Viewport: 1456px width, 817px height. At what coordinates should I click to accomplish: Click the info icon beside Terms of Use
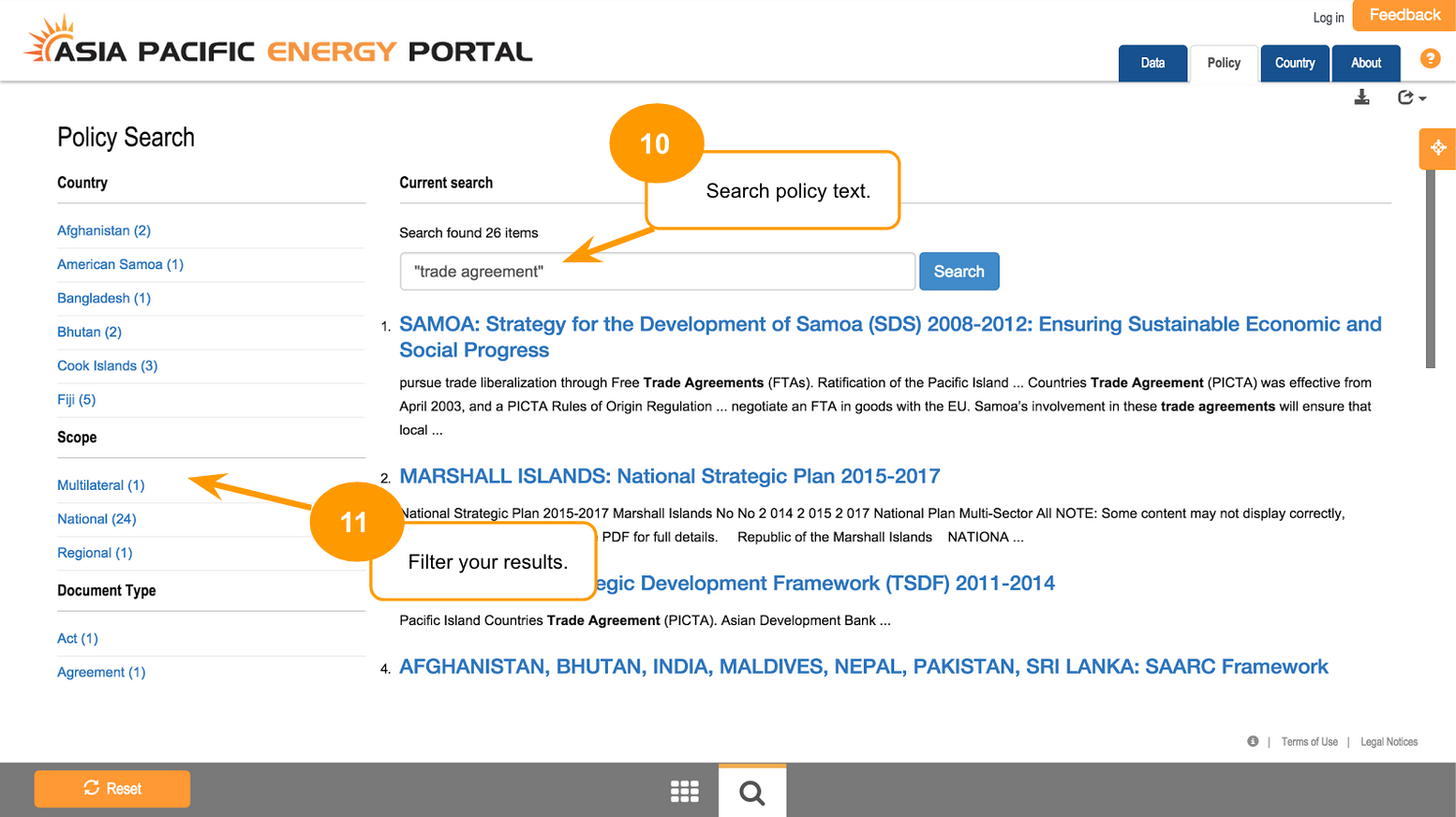coord(1253,741)
